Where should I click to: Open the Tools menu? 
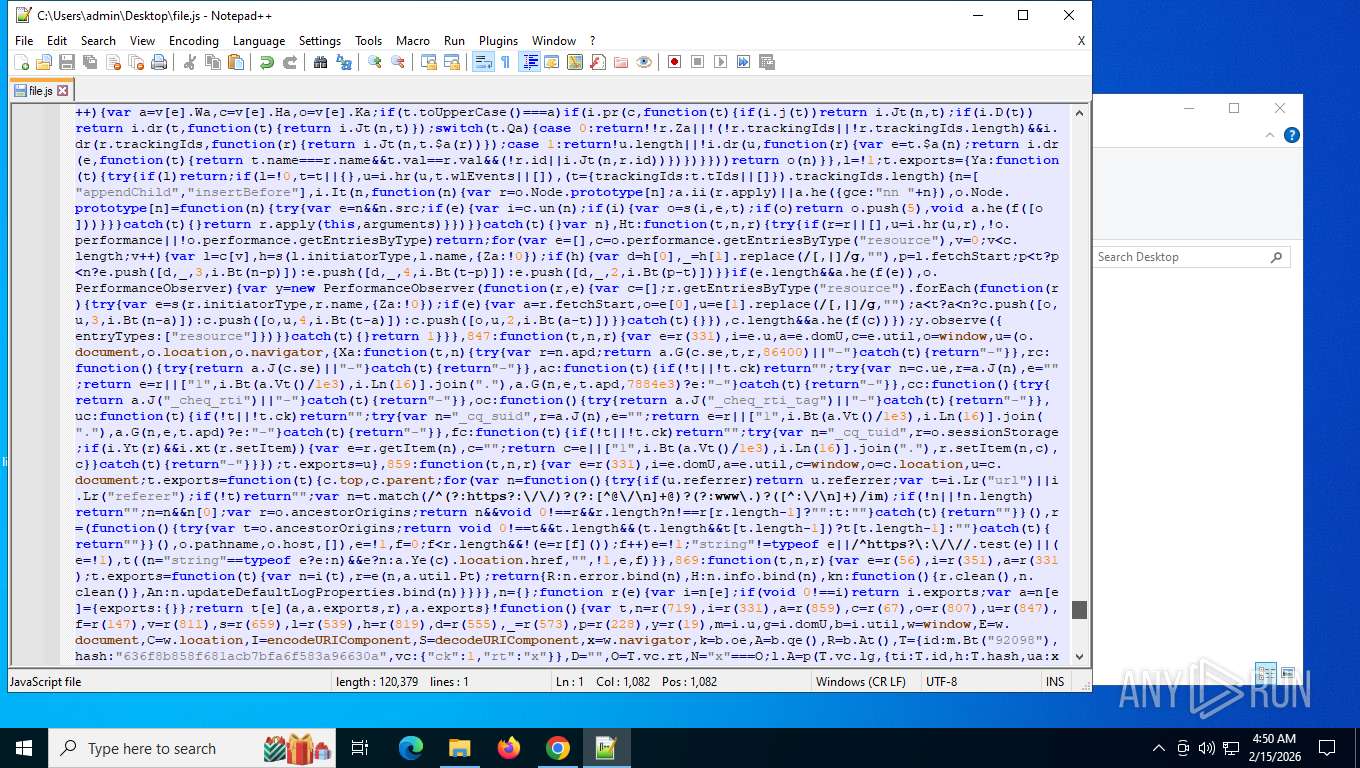click(x=368, y=41)
